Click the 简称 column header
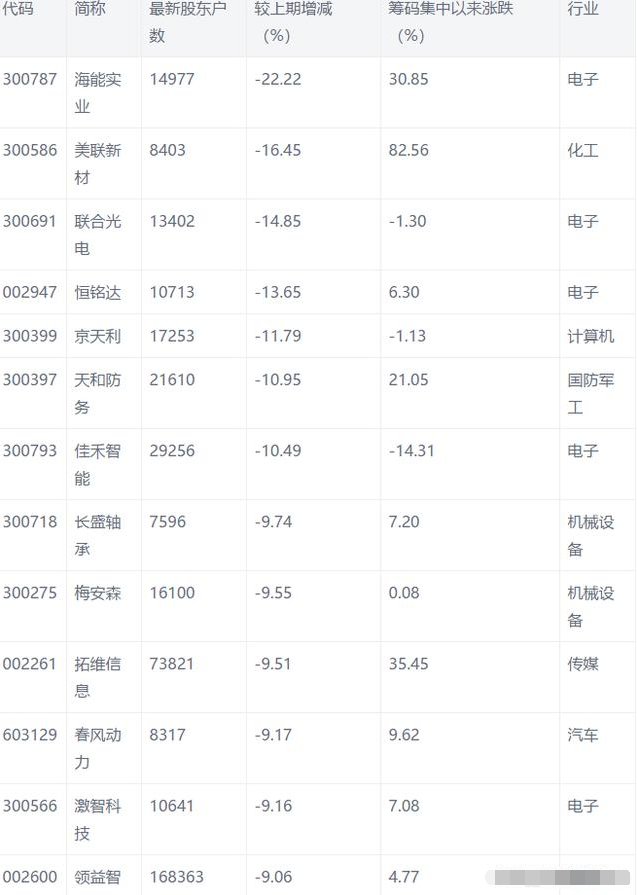The image size is (637, 895). tap(90, 9)
